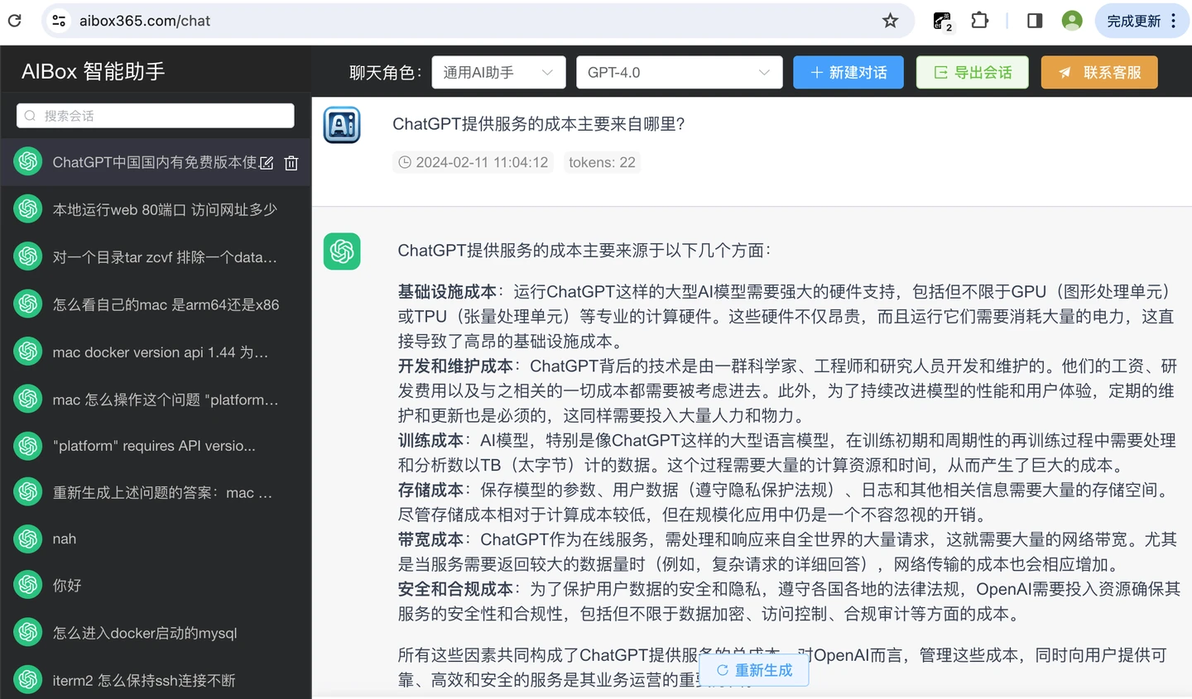Click ChatGPT logo icon next to 你好 conversation
Image resolution: width=1192 pixels, height=699 pixels.
pyautogui.click(x=28, y=585)
